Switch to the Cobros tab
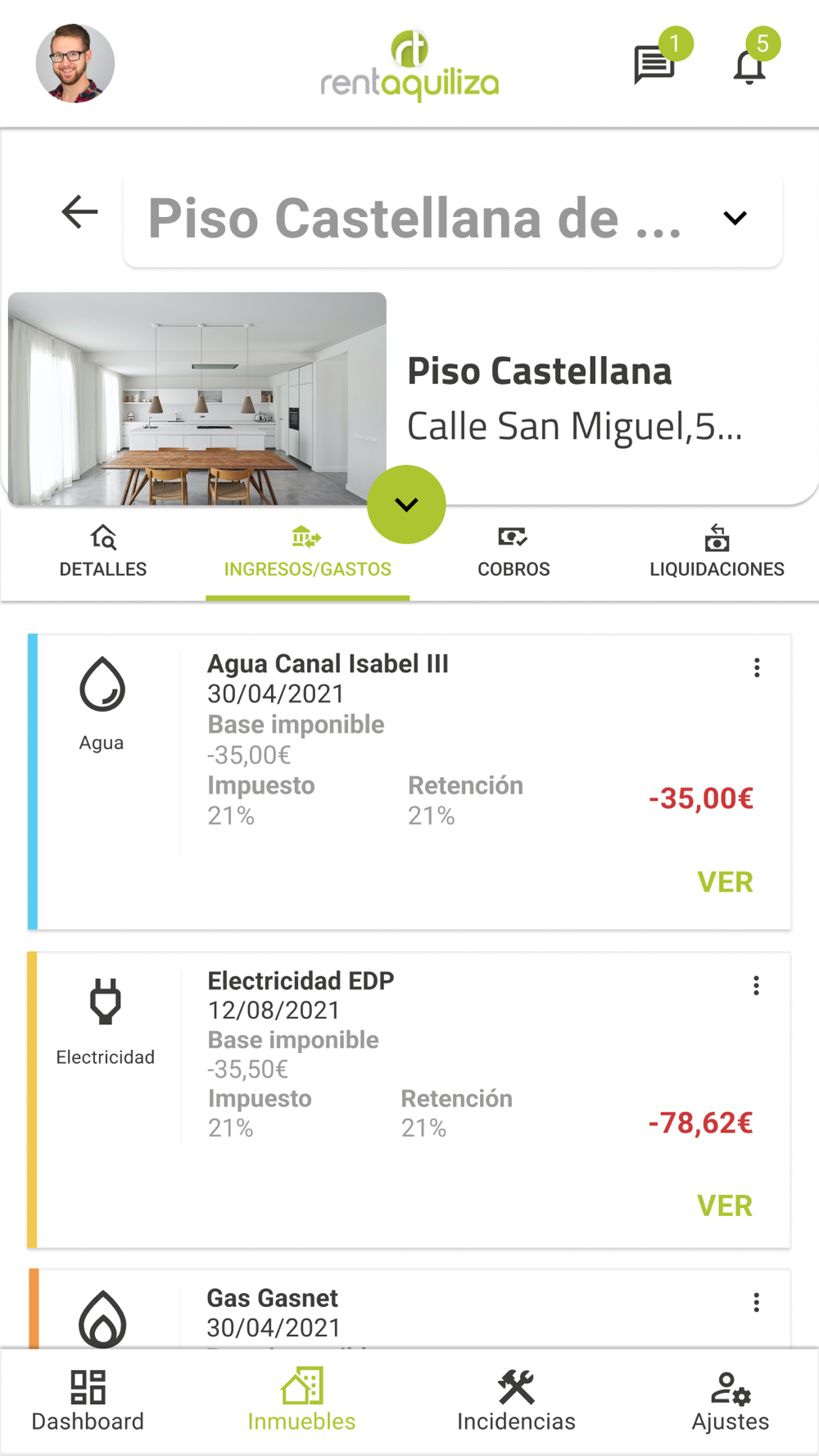This screenshot has width=819, height=1456. 514,553
